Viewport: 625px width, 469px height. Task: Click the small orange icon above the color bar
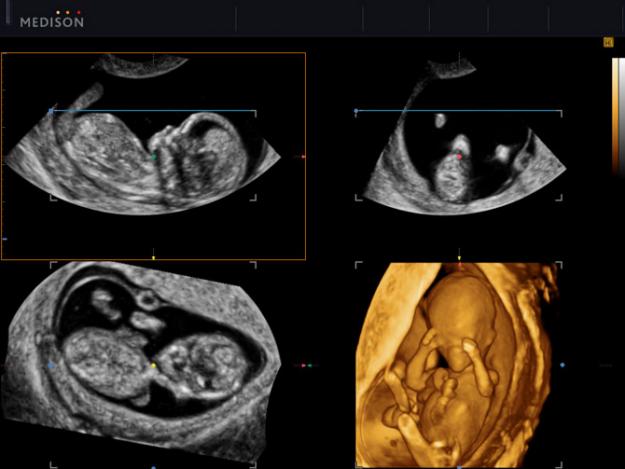coord(608,42)
